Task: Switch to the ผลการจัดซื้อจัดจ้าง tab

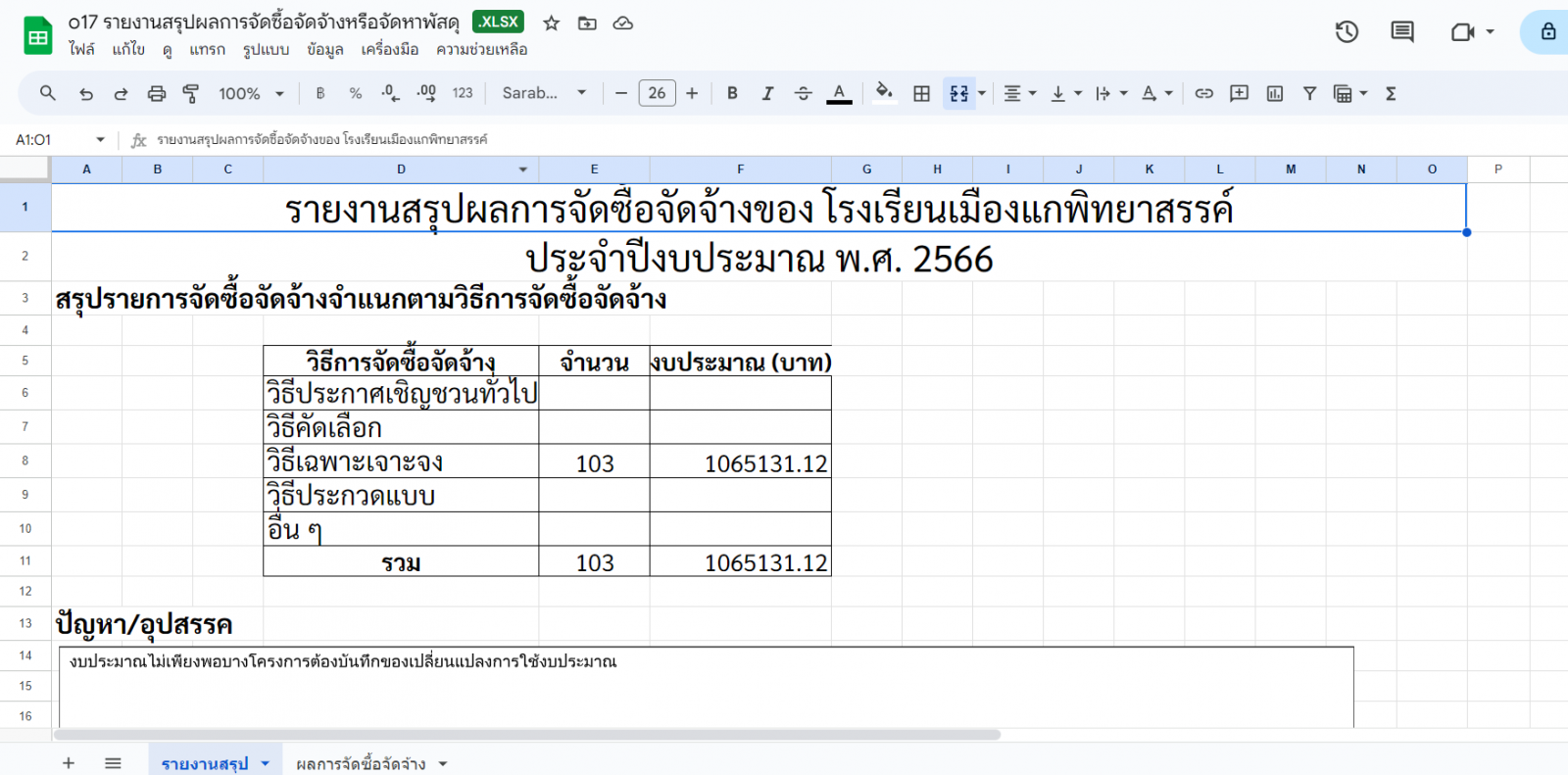Action: pyautogui.click(x=361, y=763)
